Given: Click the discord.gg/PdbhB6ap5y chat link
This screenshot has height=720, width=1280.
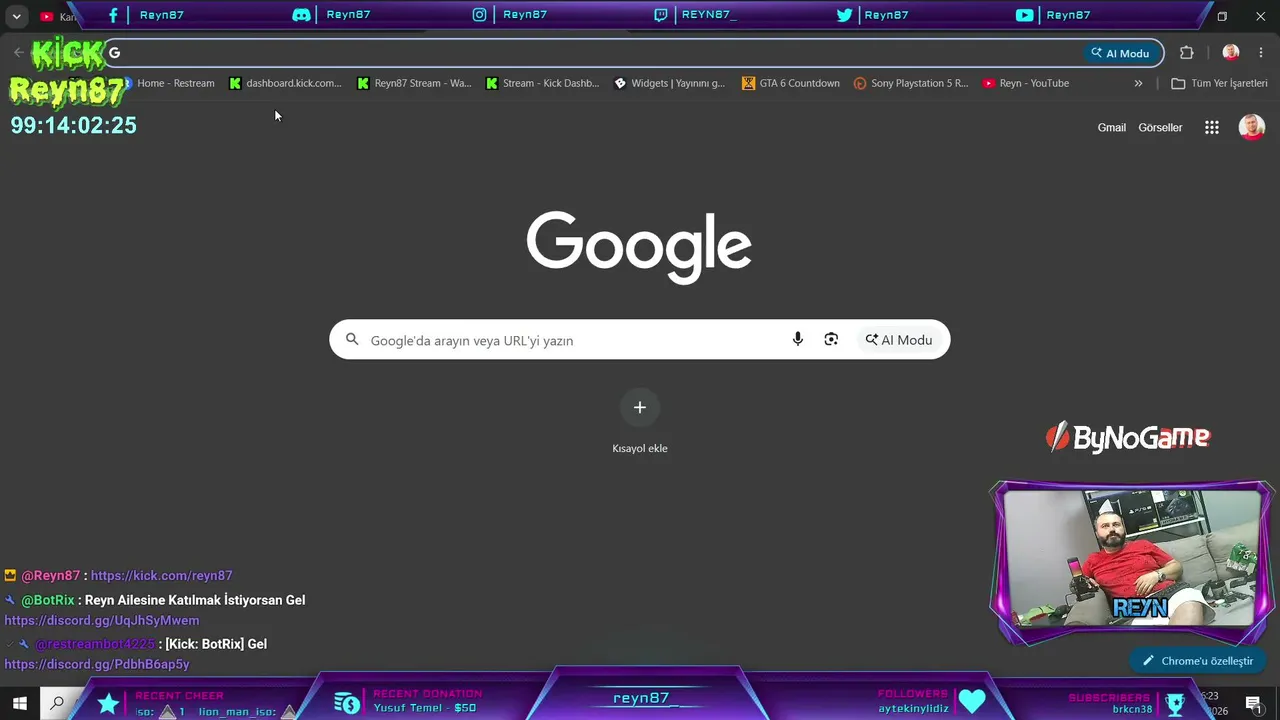Looking at the screenshot, I should tap(97, 665).
